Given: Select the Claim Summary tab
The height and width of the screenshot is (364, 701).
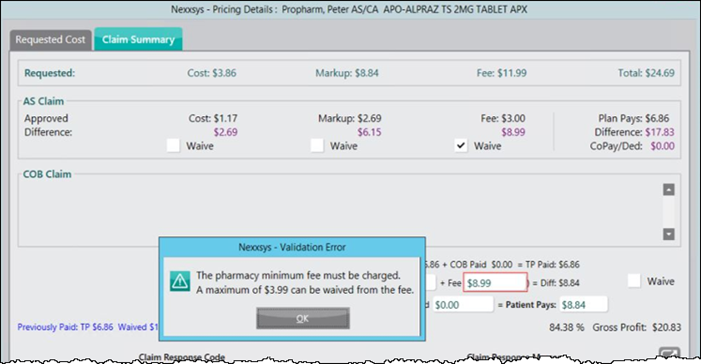Looking at the screenshot, I should coord(138,39).
